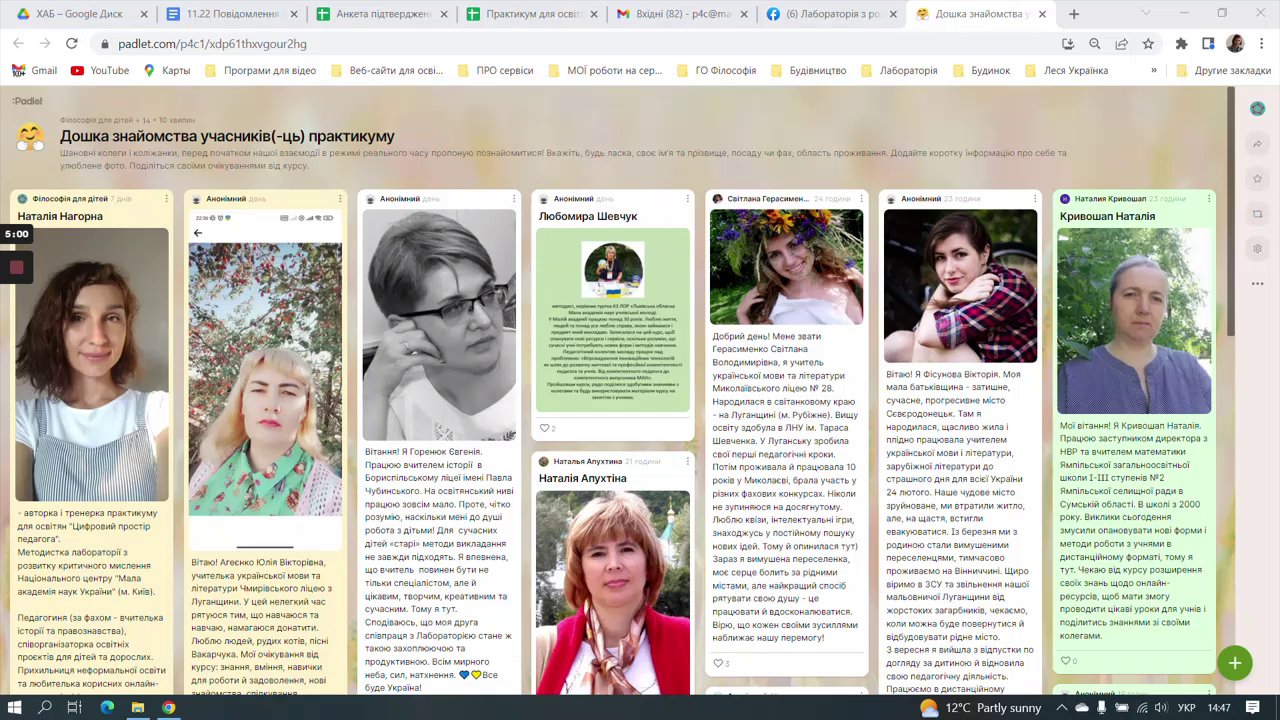Reload the page in Chrome
The height and width of the screenshot is (720, 1280).
(x=71, y=44)
